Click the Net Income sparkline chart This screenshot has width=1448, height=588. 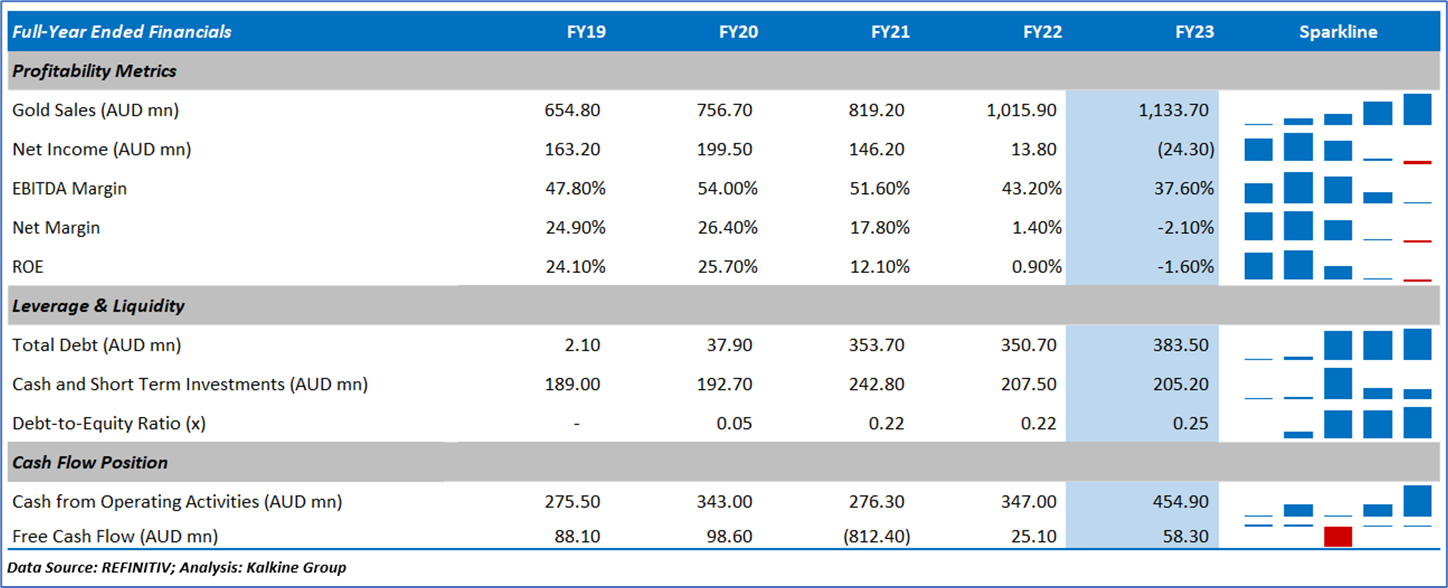pos(1337,150)
